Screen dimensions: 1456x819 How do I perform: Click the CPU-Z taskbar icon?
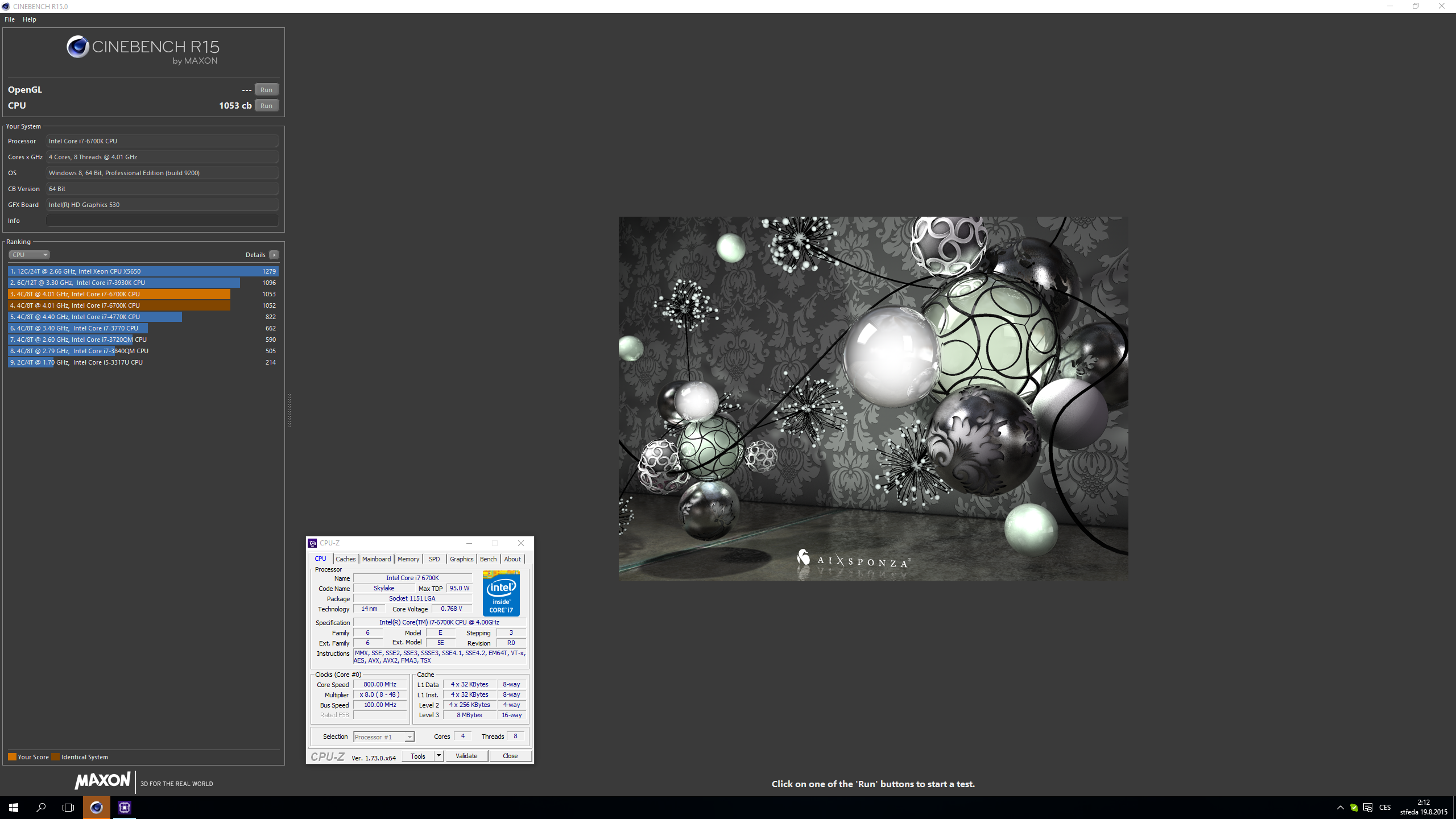[x=125, y=807]
